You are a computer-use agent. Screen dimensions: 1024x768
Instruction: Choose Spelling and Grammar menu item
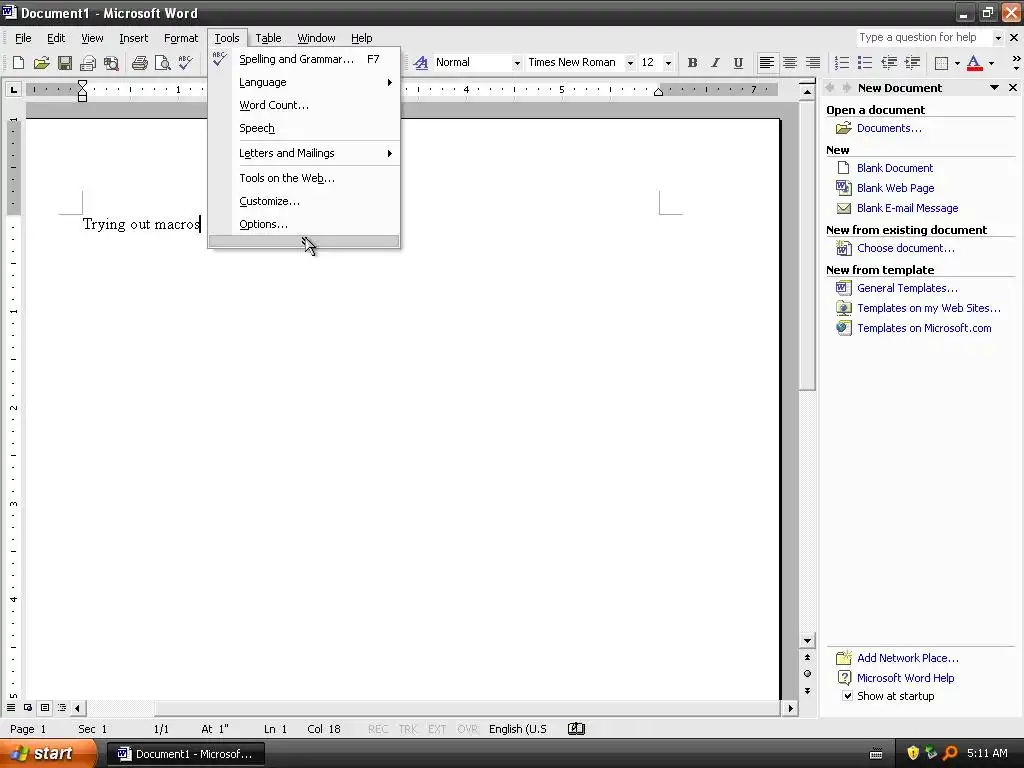(x=304, y=59)
